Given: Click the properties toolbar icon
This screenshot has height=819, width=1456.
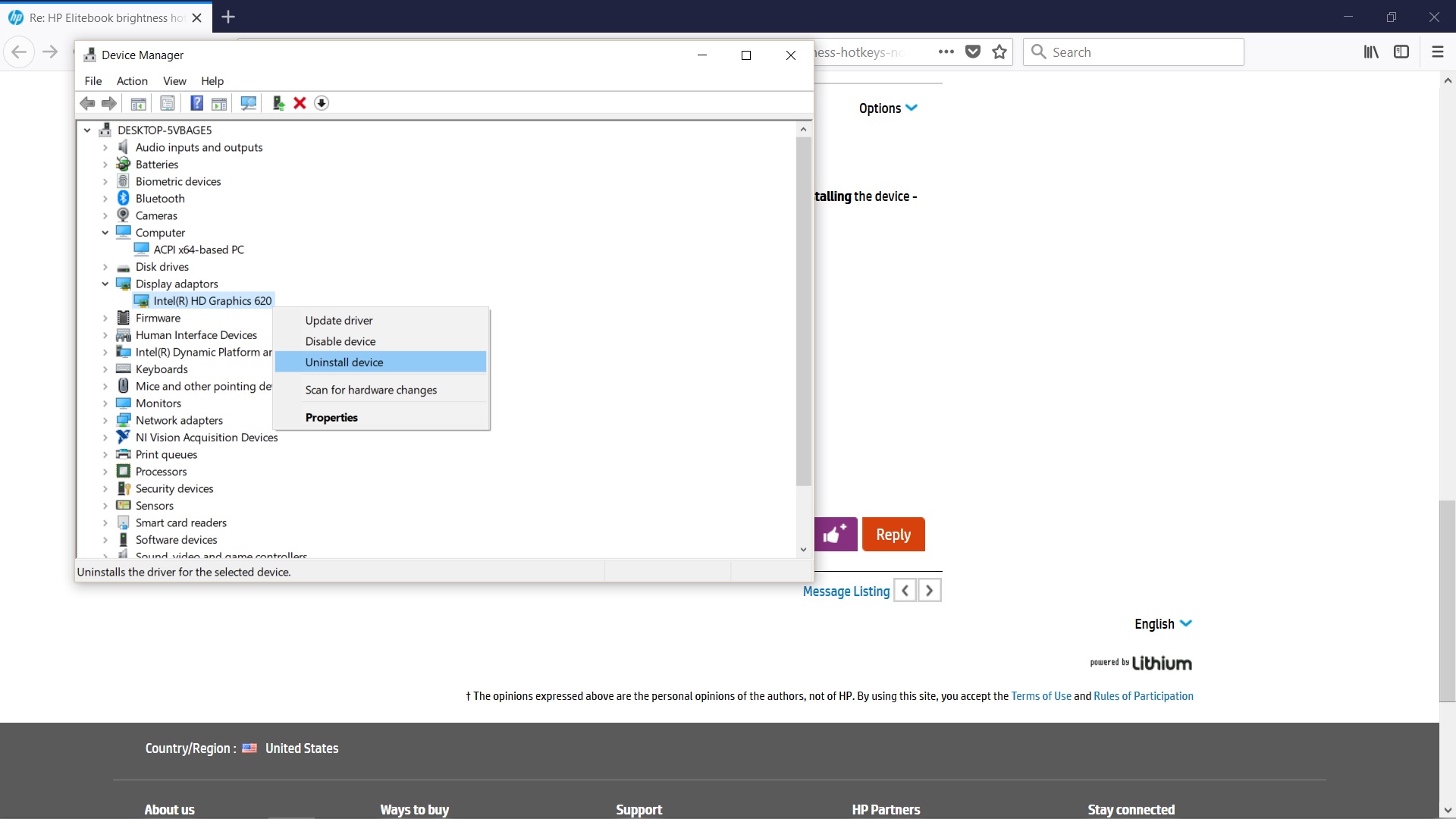Looking at the screenshot, I should click(168, 103).
